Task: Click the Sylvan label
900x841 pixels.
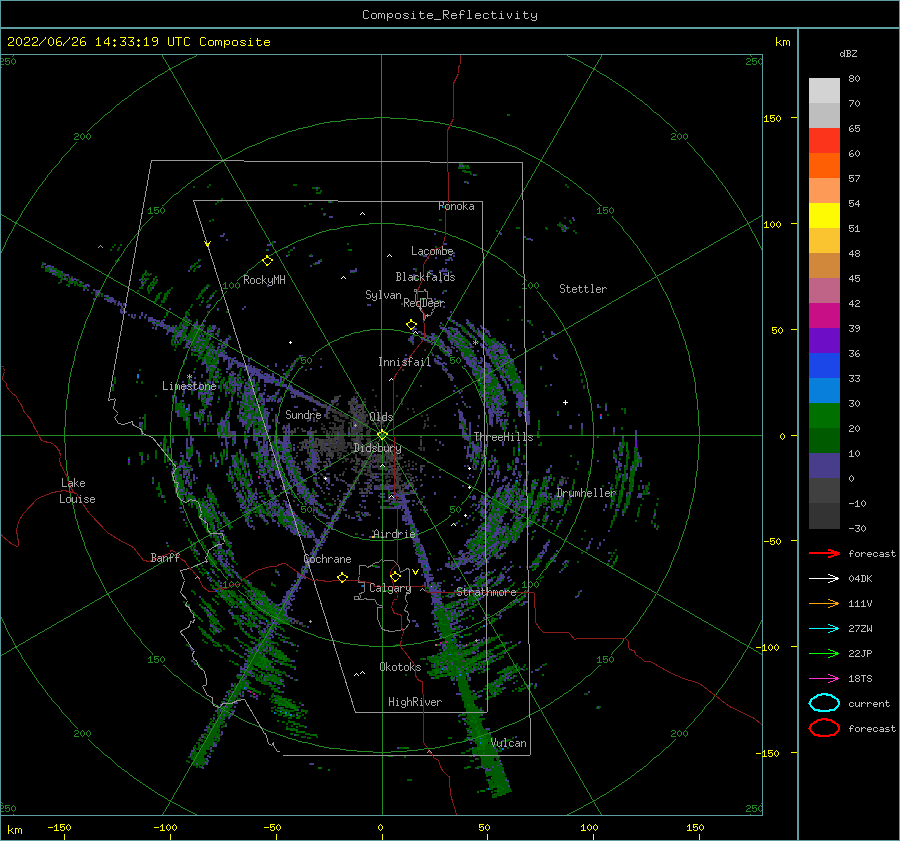Action: click(383, 295)
